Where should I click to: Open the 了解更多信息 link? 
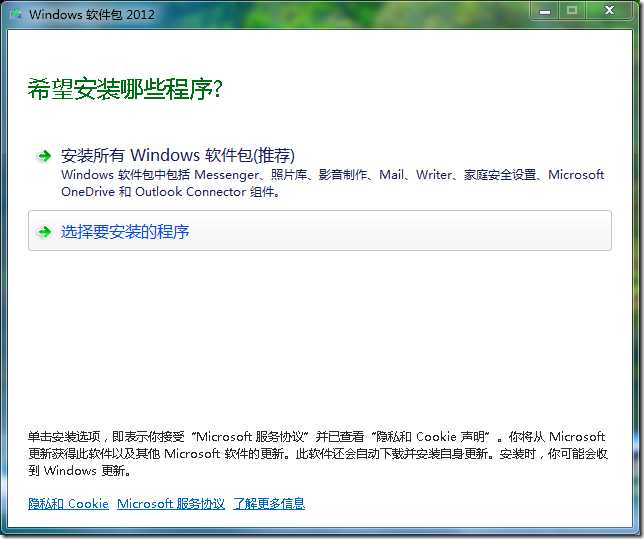(x=269, y=504)
